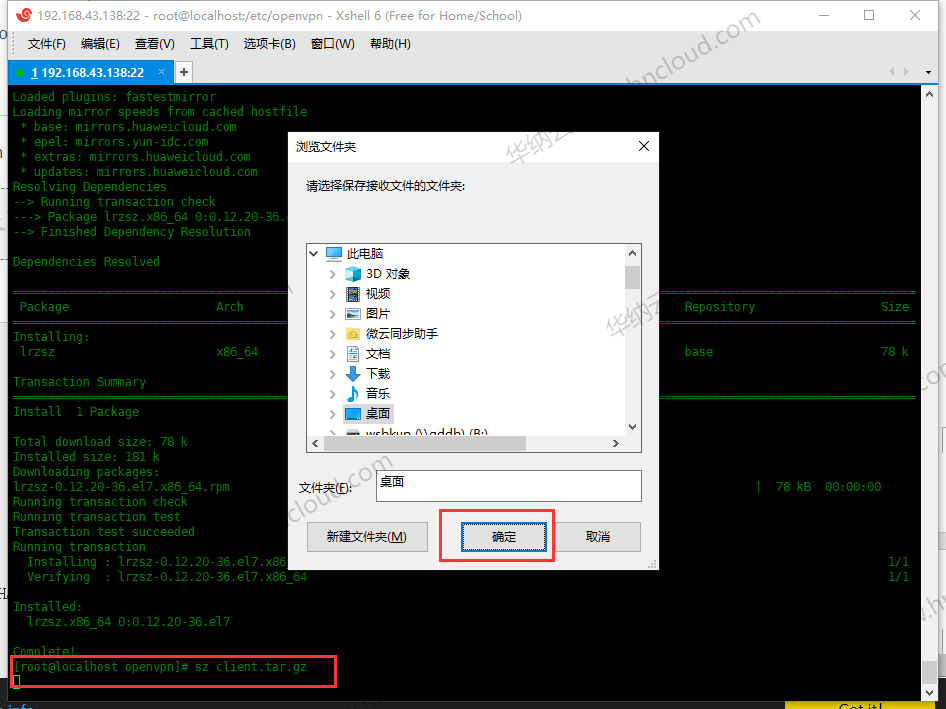Select the 此电脑 tree label

point(365,253)
